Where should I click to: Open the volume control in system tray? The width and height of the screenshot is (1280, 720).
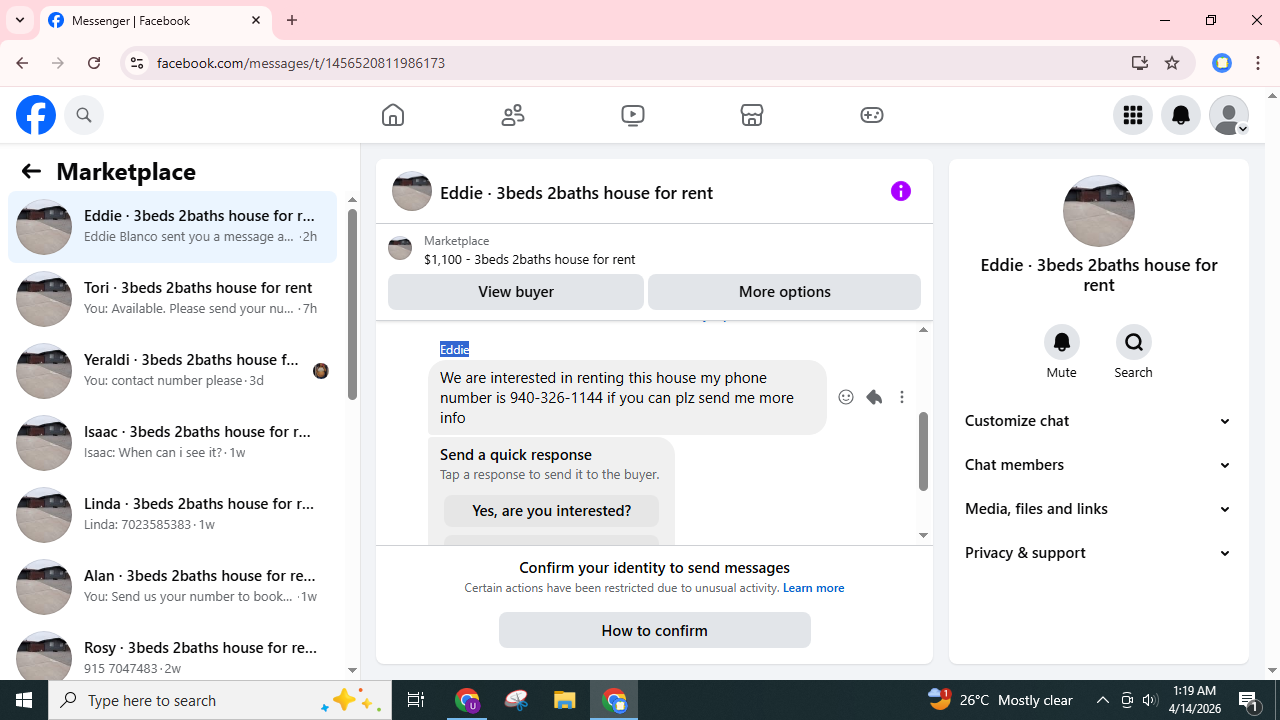(1150, 700)
